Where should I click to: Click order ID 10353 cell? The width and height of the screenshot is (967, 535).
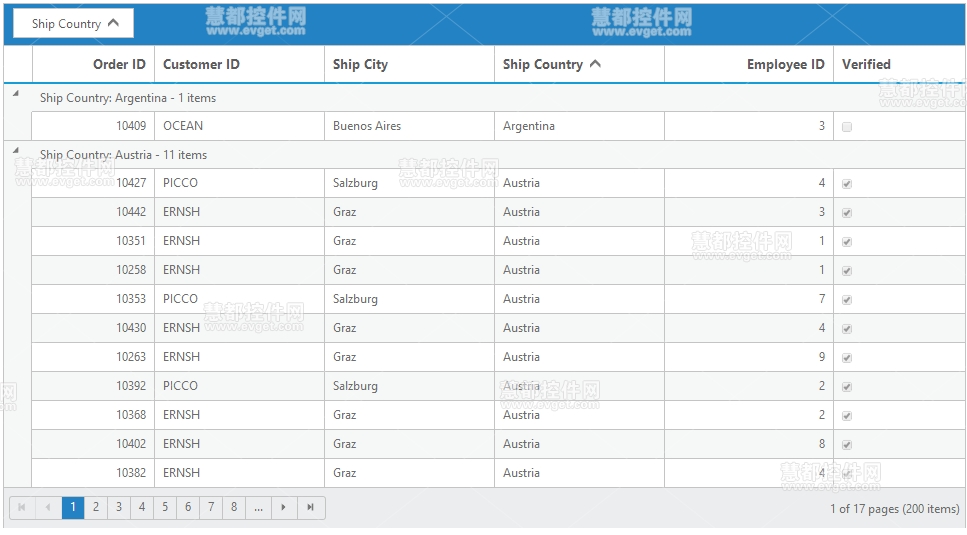click(93, 299)
